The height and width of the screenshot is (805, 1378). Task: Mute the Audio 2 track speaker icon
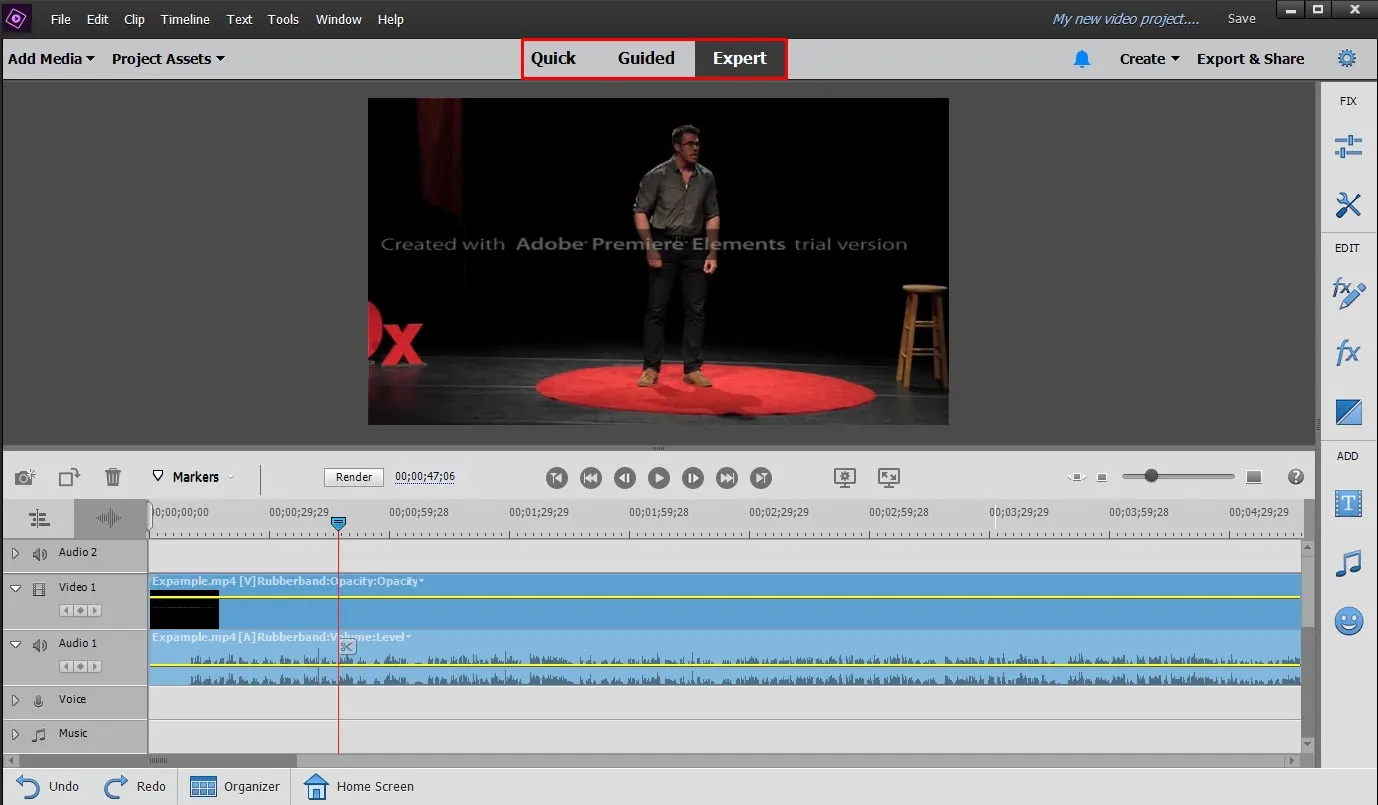40,552
